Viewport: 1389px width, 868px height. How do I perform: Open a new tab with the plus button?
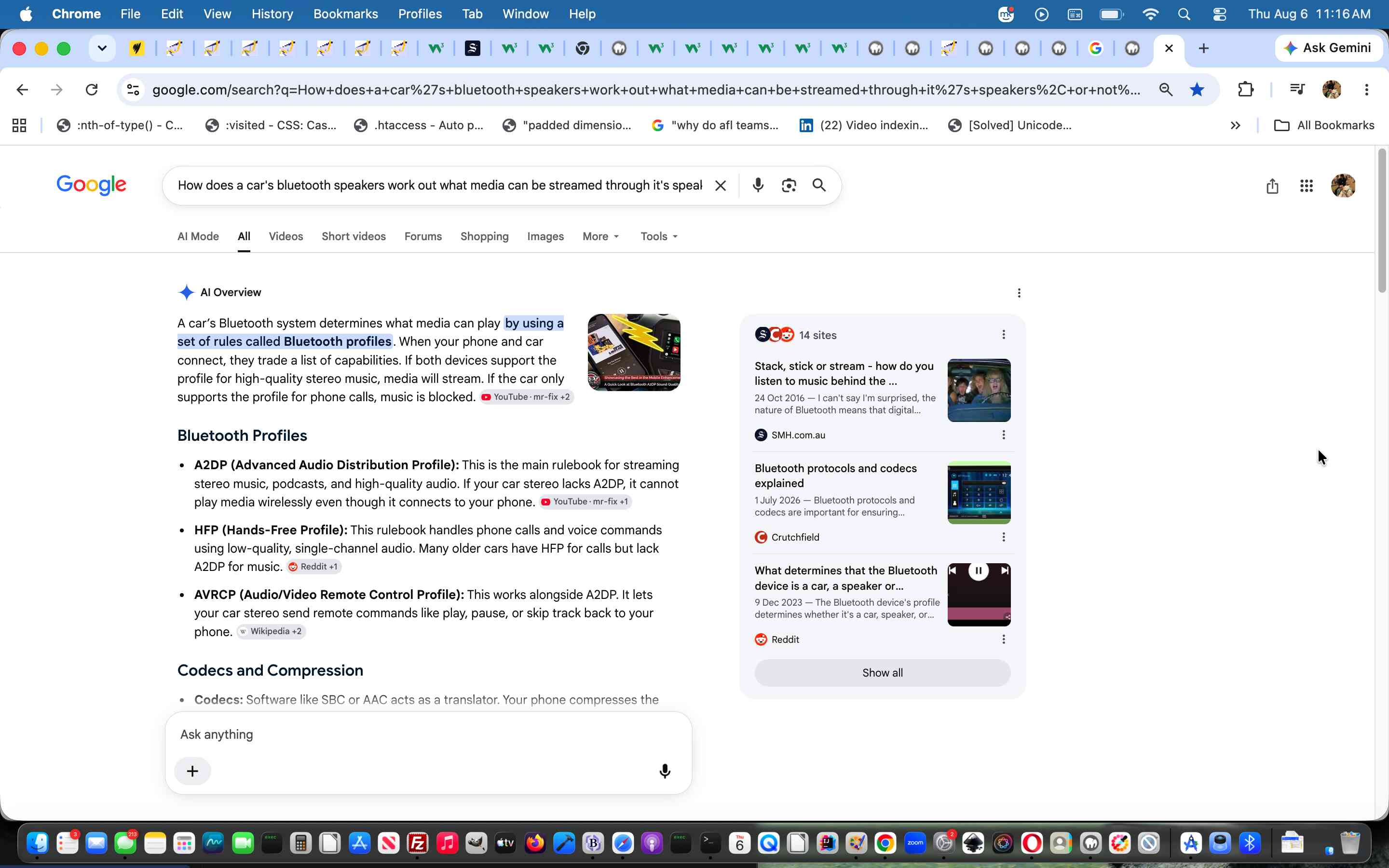click(x=1204, y=48)
